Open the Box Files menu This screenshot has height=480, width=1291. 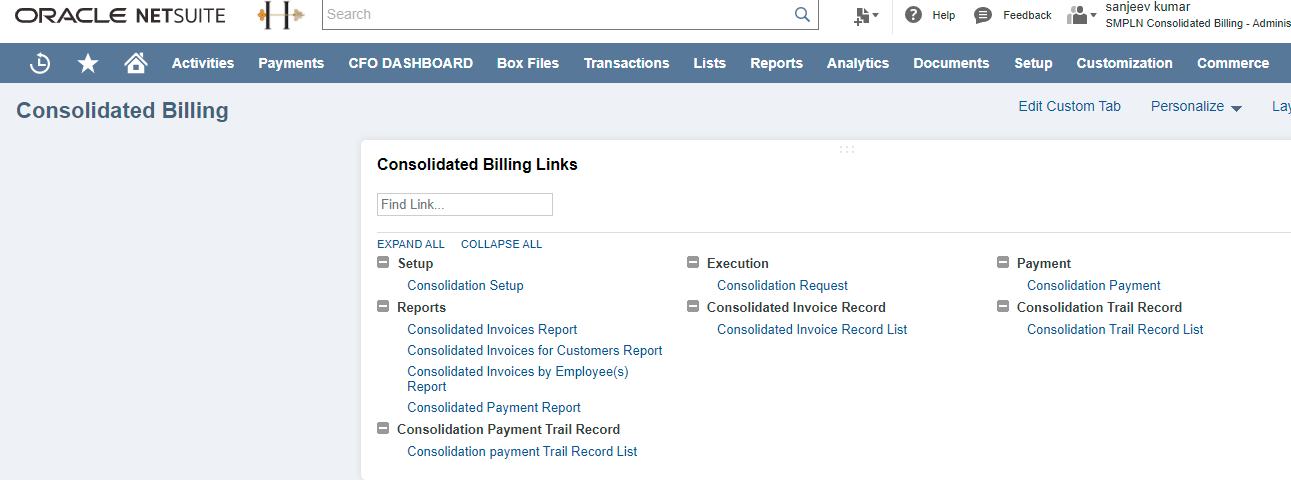coord(528,63)
